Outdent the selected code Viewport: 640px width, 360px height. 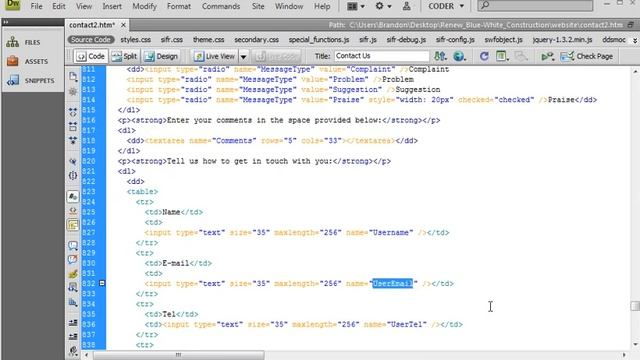(73, 336)
